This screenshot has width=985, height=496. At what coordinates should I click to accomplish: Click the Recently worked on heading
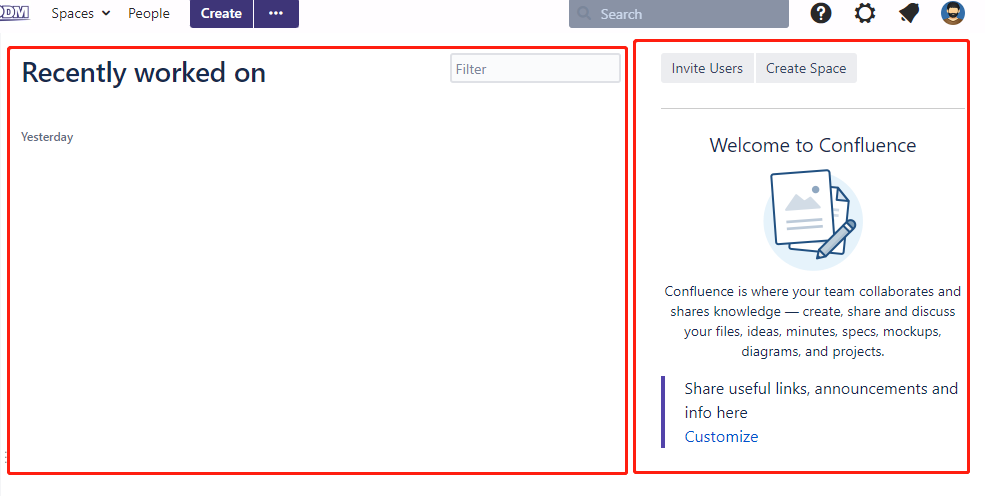click(x=144, y=73)
